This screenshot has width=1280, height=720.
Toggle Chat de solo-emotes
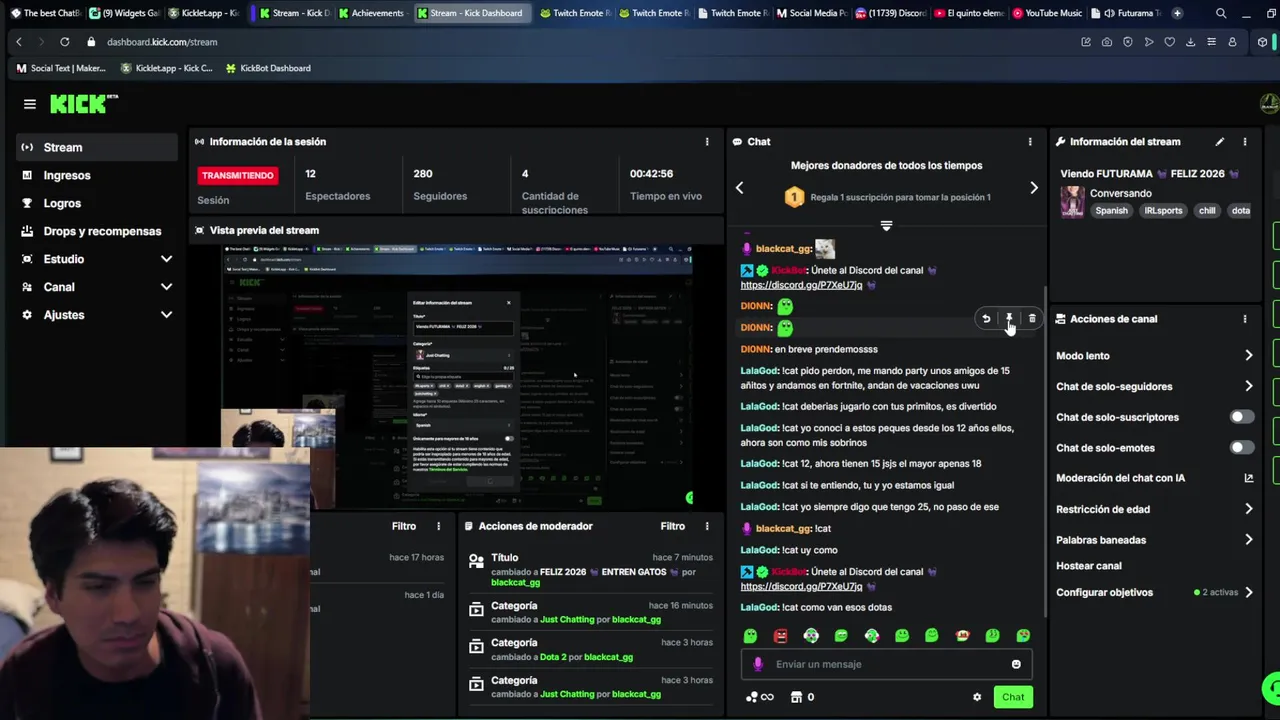[1240, 448]
